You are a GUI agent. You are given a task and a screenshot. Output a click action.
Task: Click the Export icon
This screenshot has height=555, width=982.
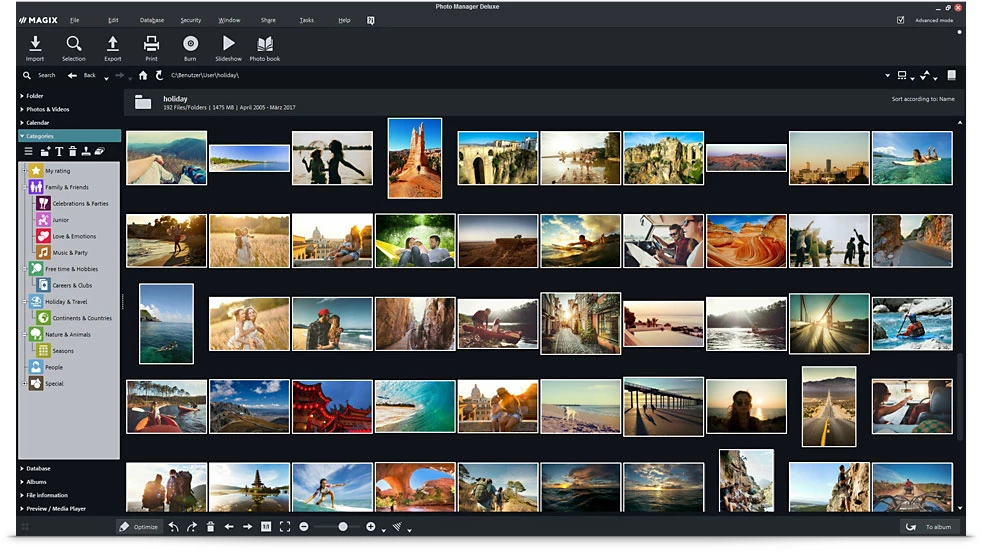(112, 47)
